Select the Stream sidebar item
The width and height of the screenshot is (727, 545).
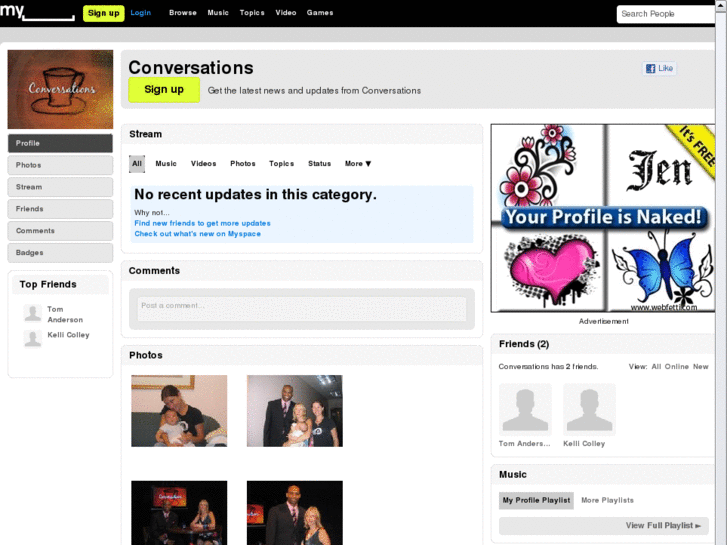[x=60, y=187]
